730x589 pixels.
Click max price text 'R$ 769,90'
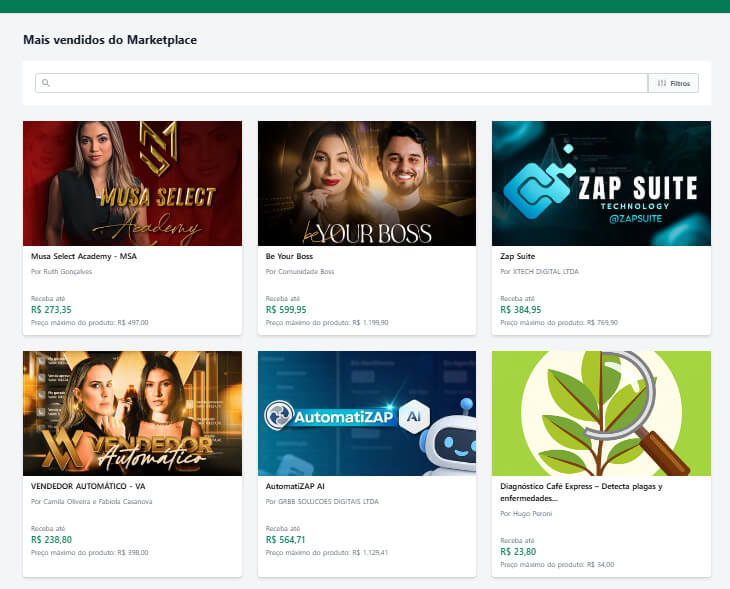(602, 323)
